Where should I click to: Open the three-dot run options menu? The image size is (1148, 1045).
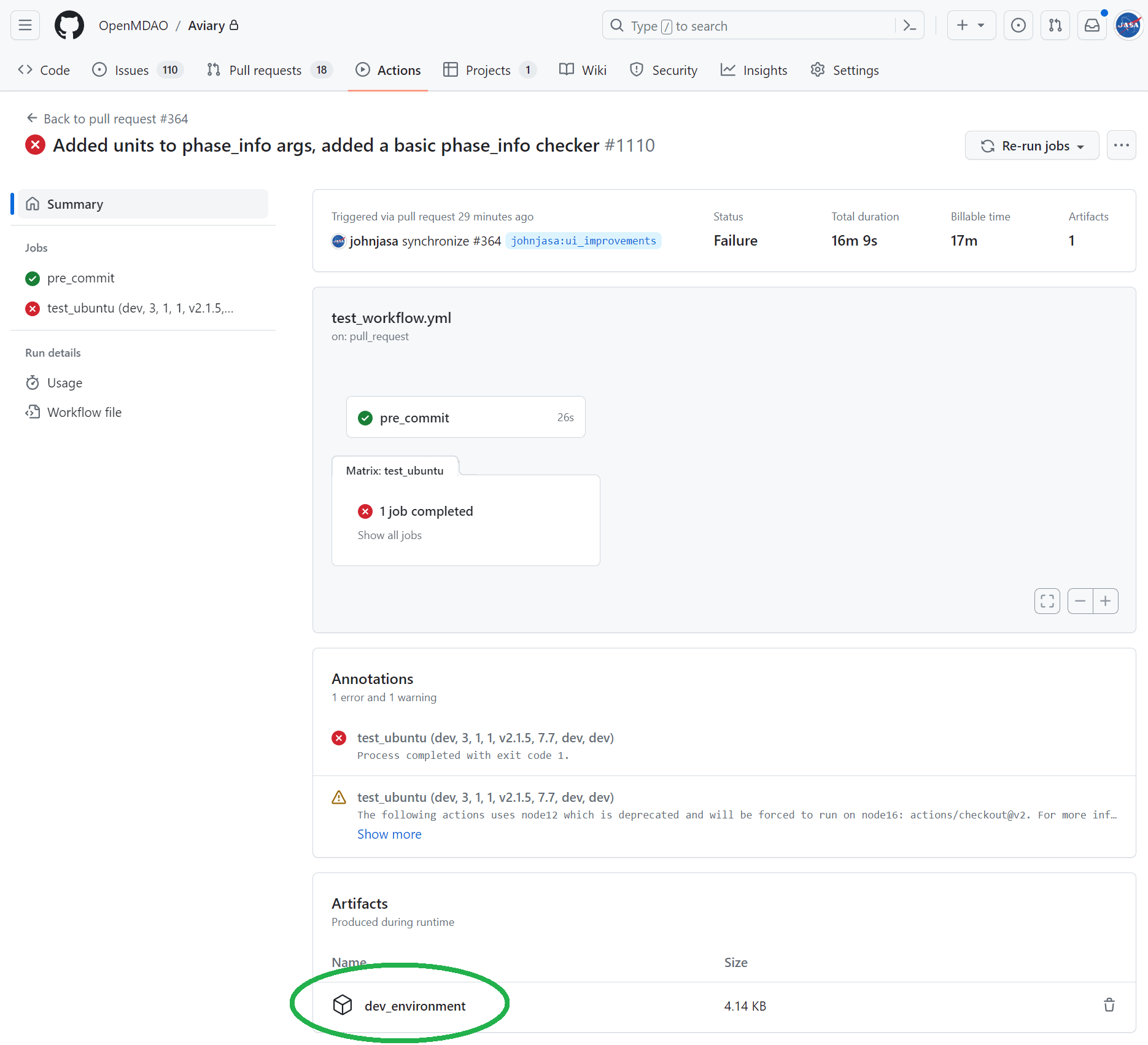[x=1121, y=146]
